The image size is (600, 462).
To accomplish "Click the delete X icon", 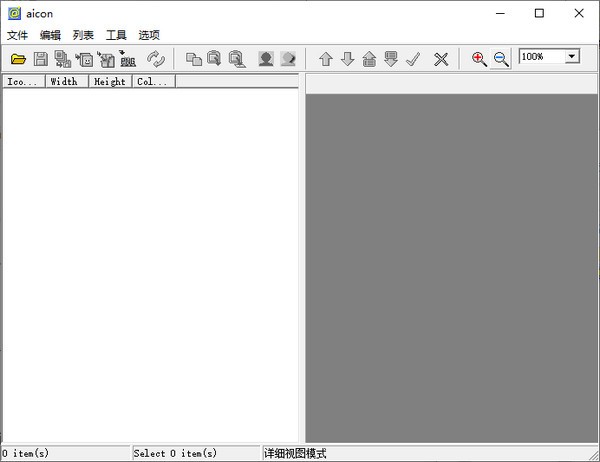I will (x=440, y=59).
